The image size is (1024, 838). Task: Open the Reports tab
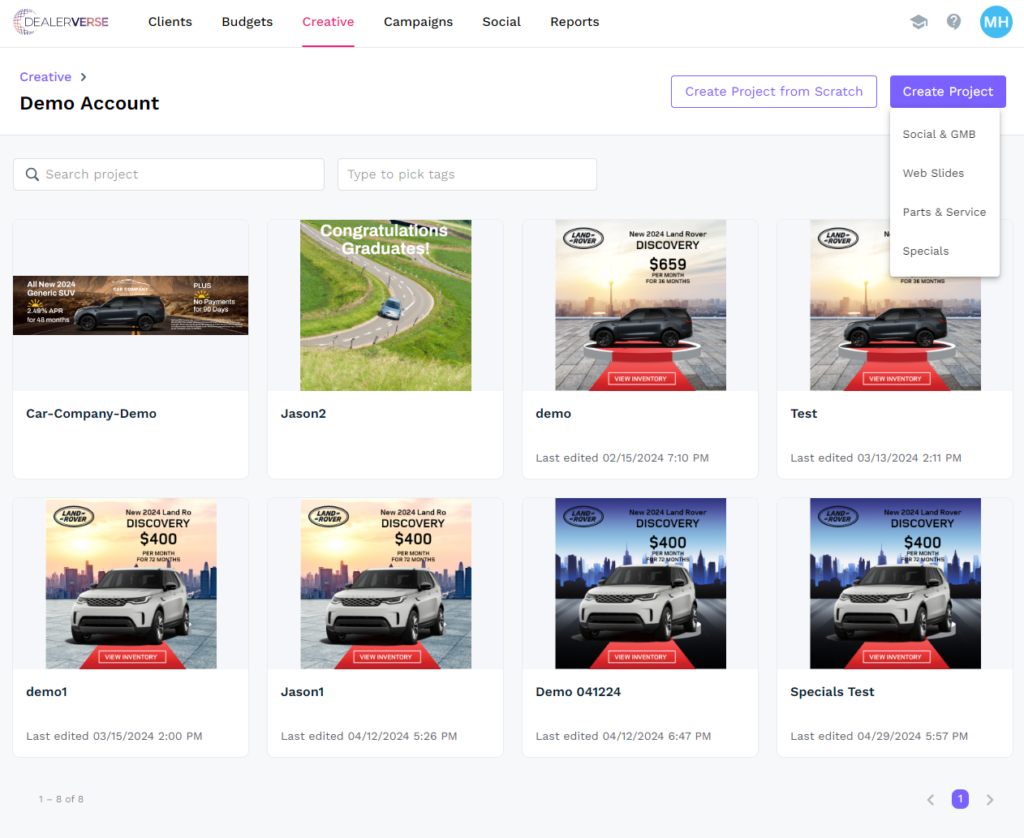click(574, 22)
